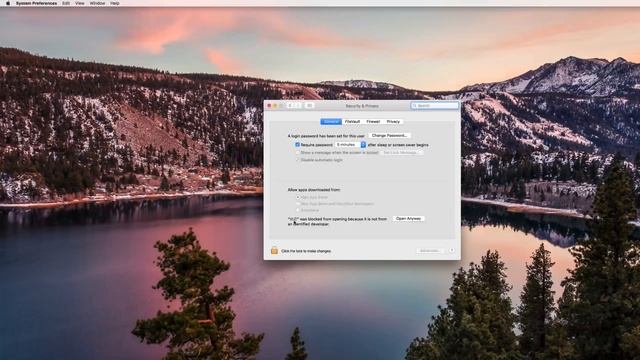The width and height of the screenshot is (640, 360).
Task: Switch to the Privacy tab
Action: 393,122
